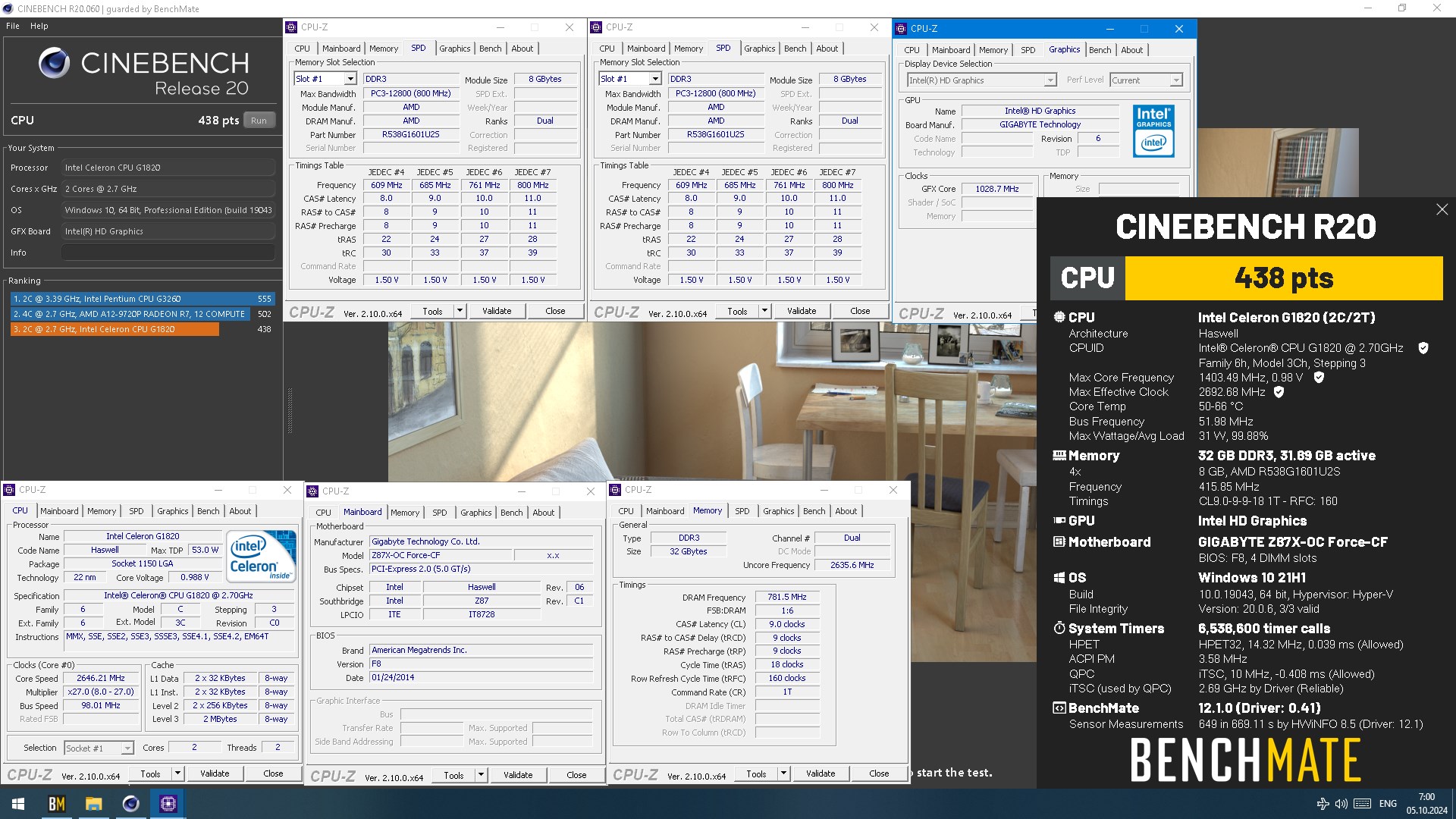This screenshot has height=819, width=1456.
Task: Open the Windows Start menu
Action: [x=18, y=804]
